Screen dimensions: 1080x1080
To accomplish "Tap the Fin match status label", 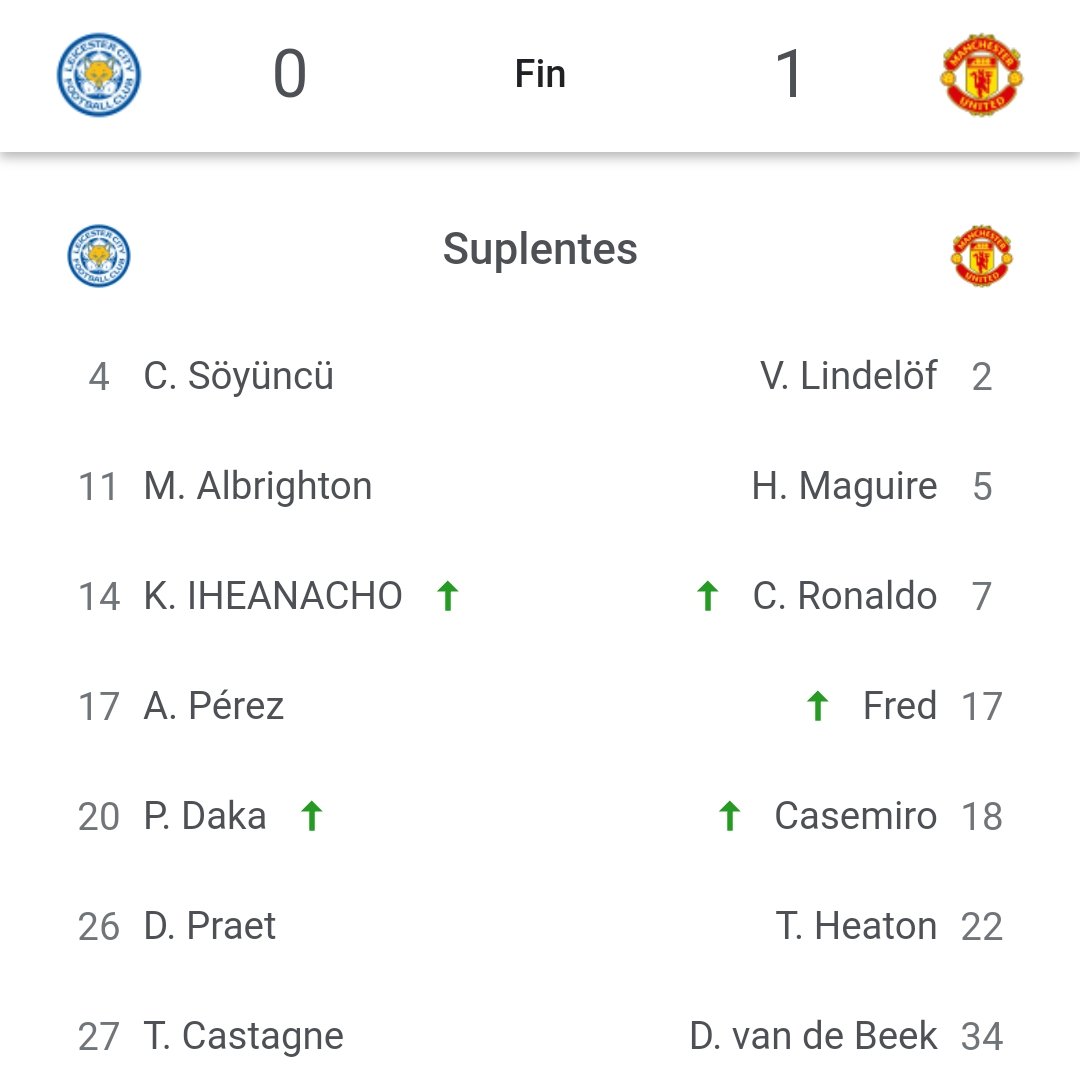I will 541,74.
